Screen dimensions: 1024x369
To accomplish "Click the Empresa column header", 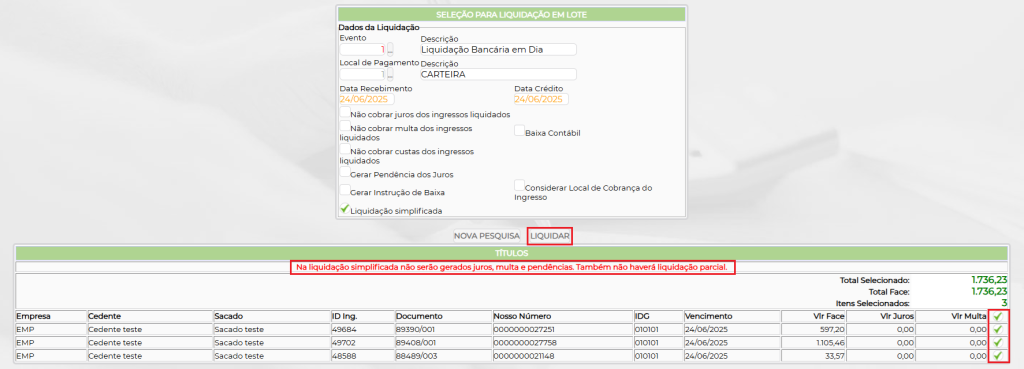I will [x=51, y=316].
